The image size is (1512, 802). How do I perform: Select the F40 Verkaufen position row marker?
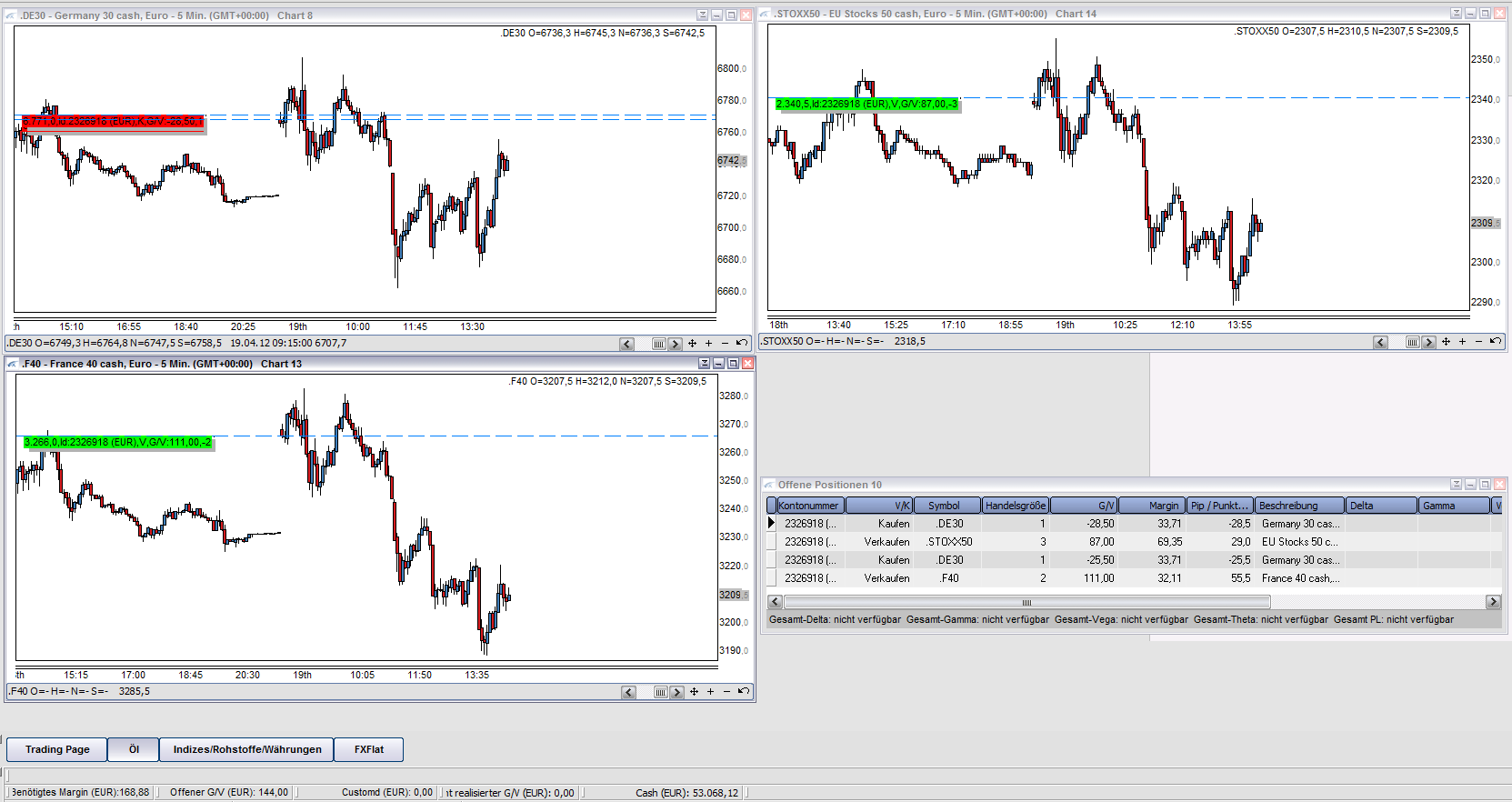coord(772,578)
